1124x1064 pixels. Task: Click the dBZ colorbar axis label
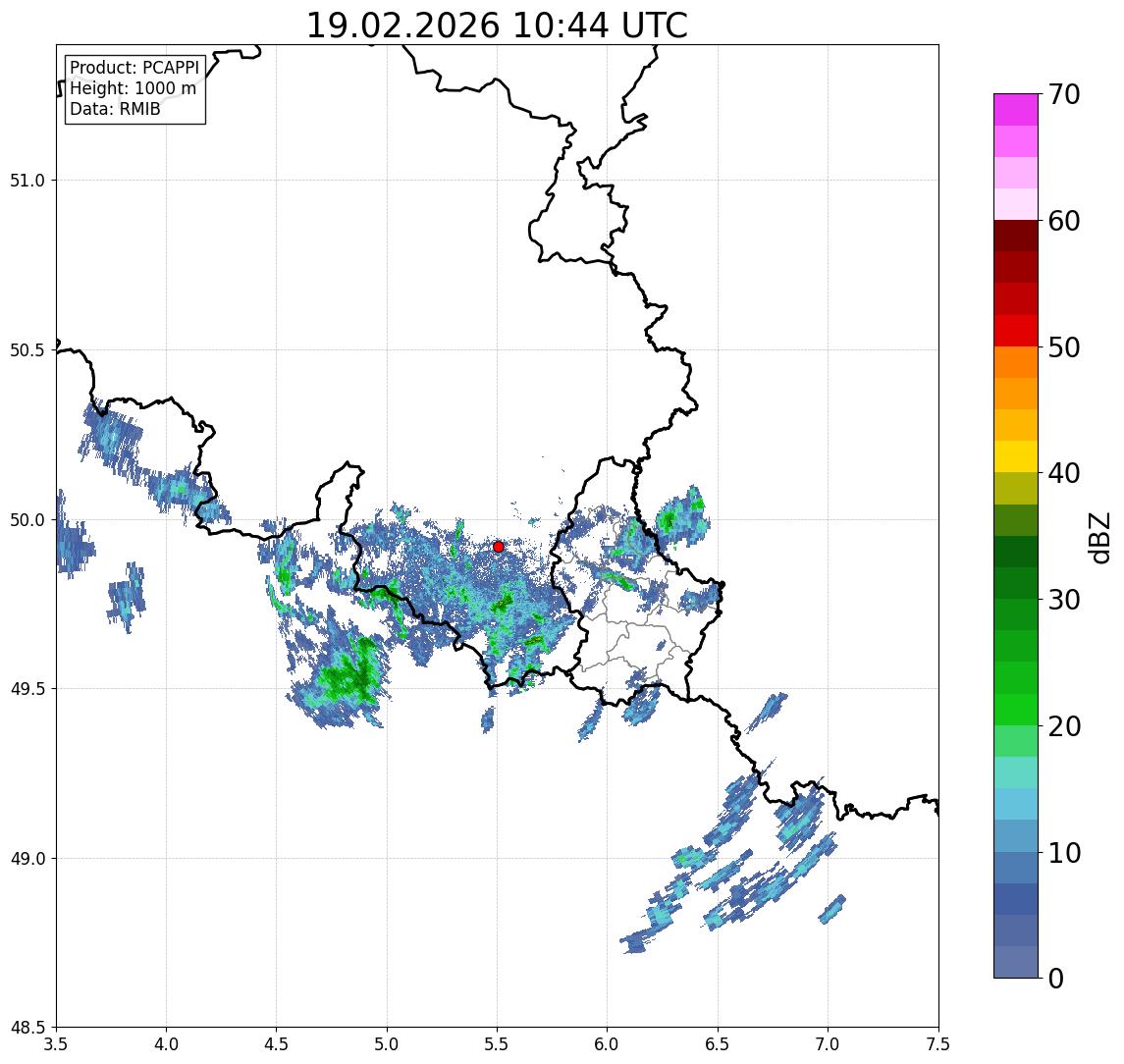click(x=1099, y=538)
